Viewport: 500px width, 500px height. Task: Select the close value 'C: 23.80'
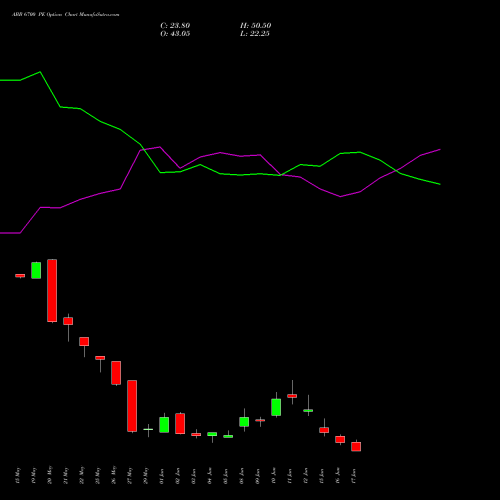coord(175,26)
